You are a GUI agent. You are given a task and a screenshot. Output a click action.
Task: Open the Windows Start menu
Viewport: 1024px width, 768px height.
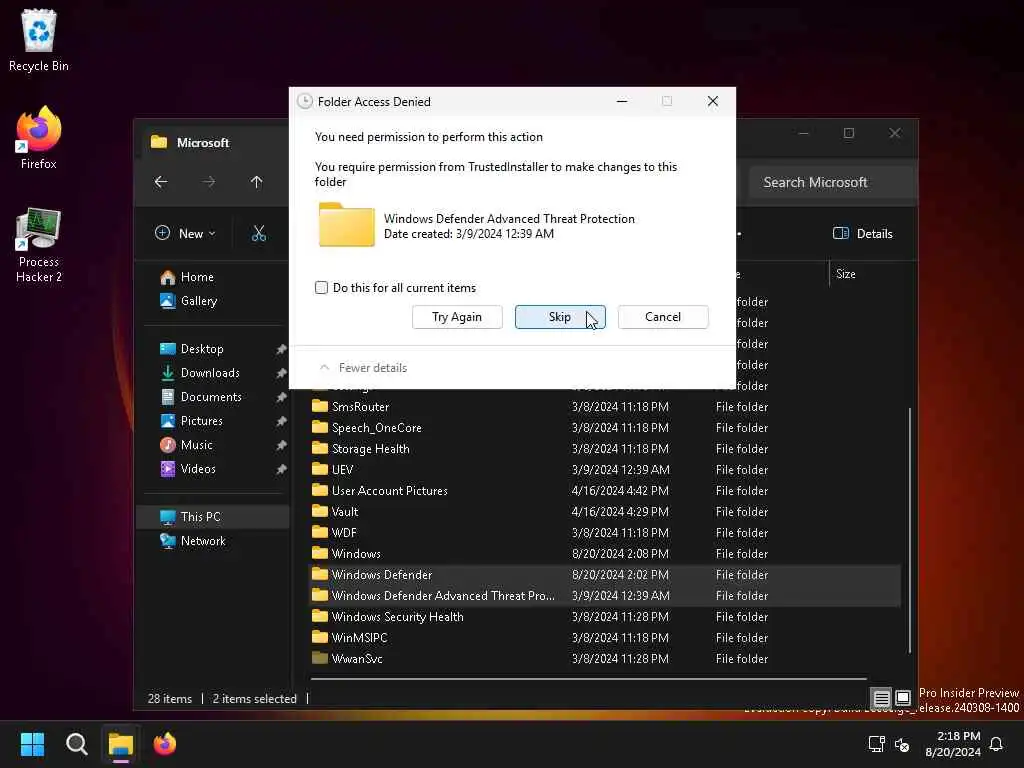pos(32,744)
